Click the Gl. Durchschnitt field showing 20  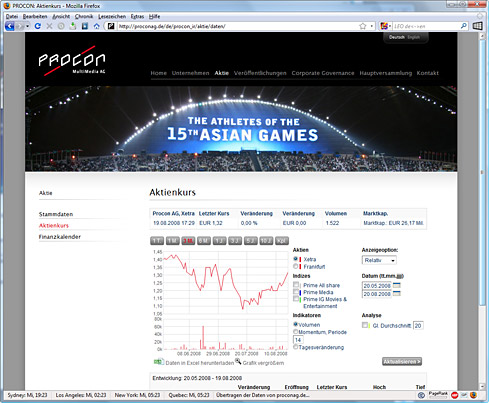(418, 325)
